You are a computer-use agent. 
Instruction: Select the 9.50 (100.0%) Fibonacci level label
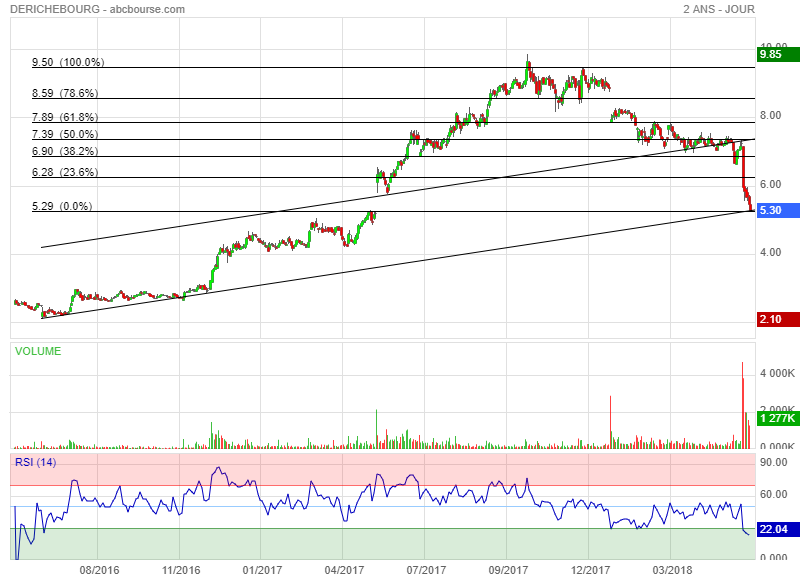coord(68,62)
